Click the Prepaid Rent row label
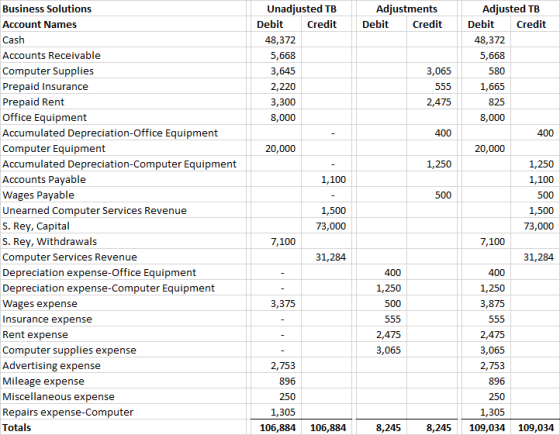The height and width of the screenshot is (435, 560). point(33,102)
